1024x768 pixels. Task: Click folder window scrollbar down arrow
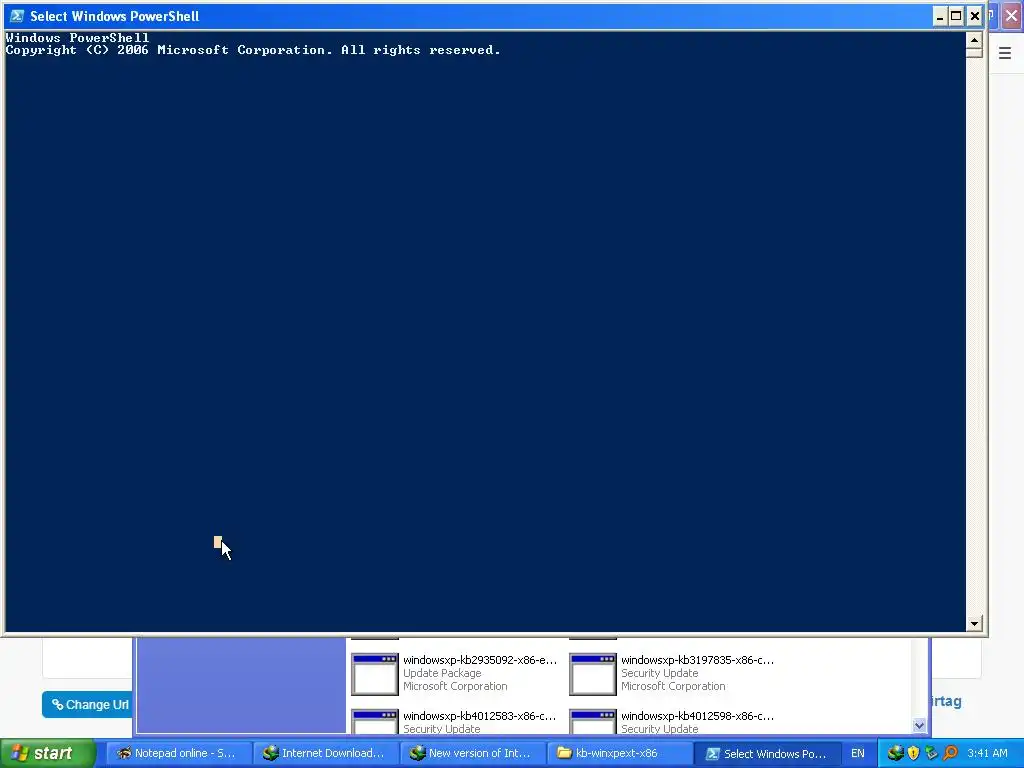click(920, 726)
